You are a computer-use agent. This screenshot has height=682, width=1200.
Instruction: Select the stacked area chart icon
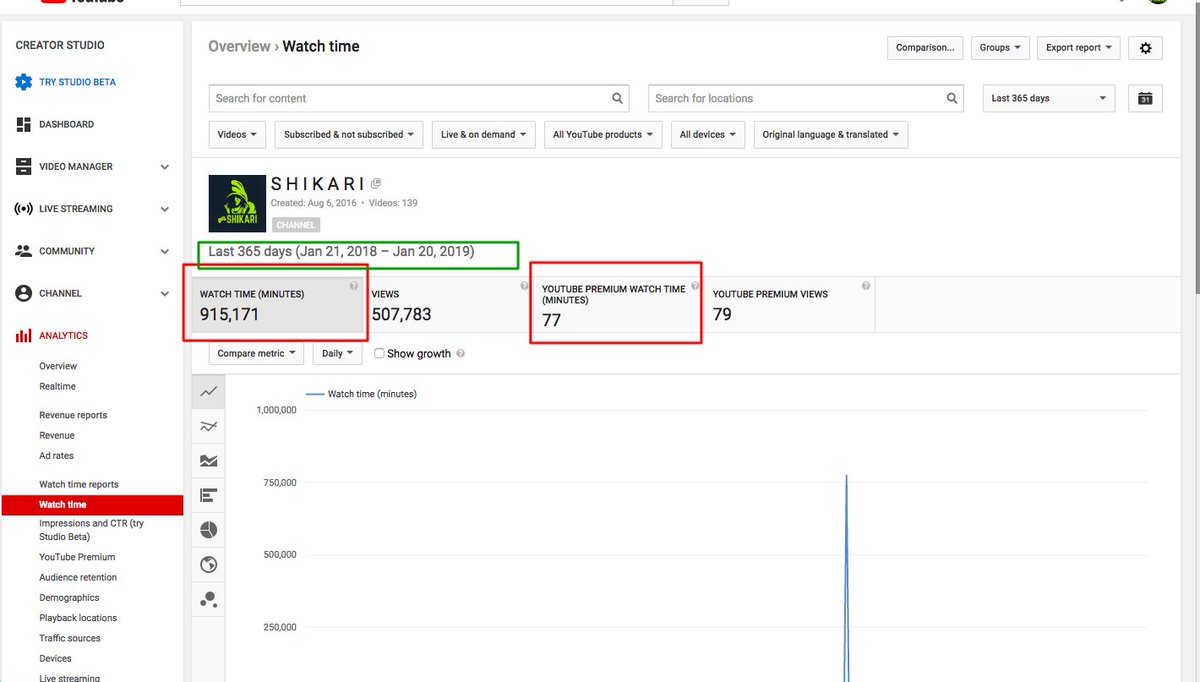tap(208, 461)
